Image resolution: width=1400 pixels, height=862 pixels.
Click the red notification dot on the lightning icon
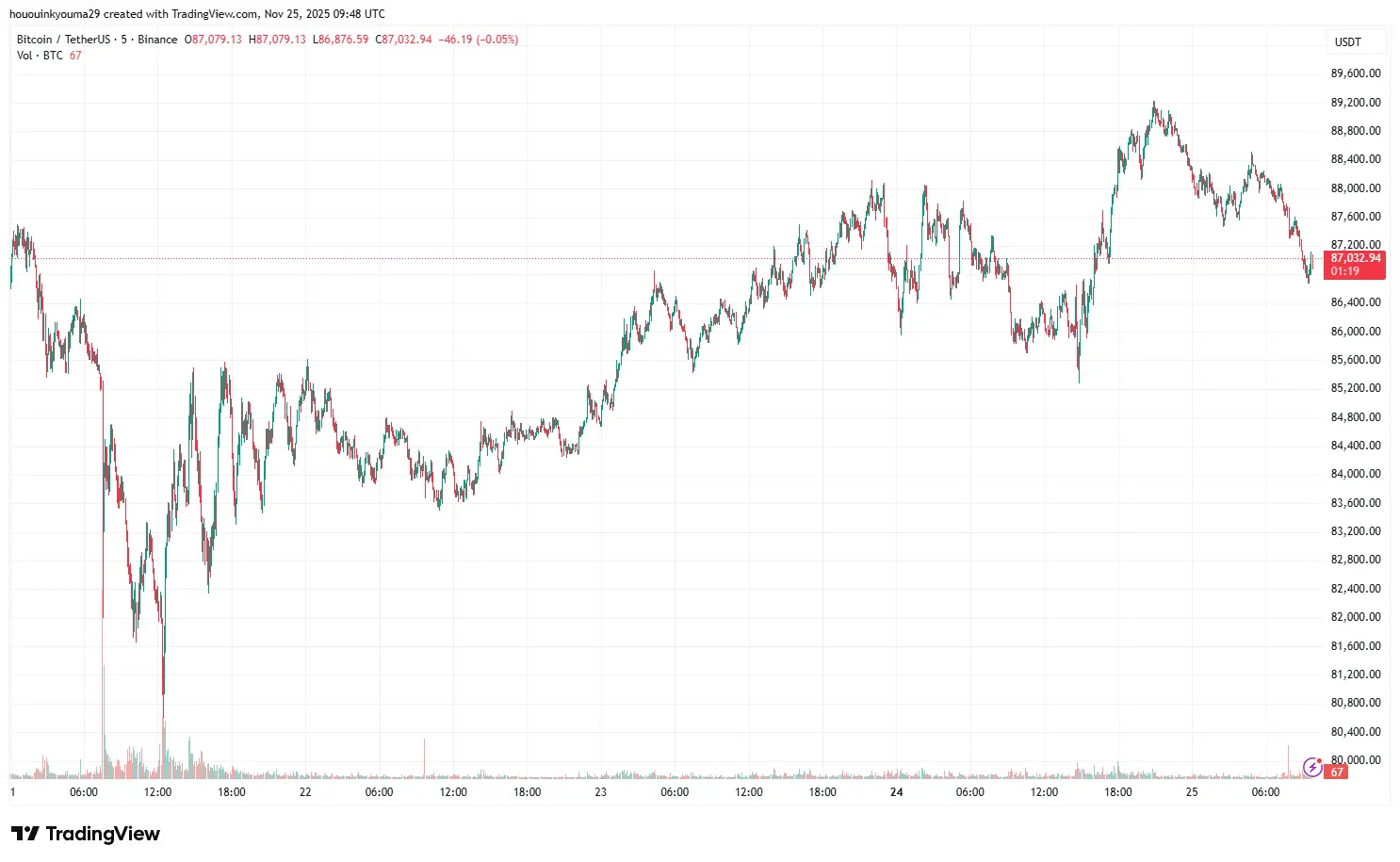pos(1318,760)
